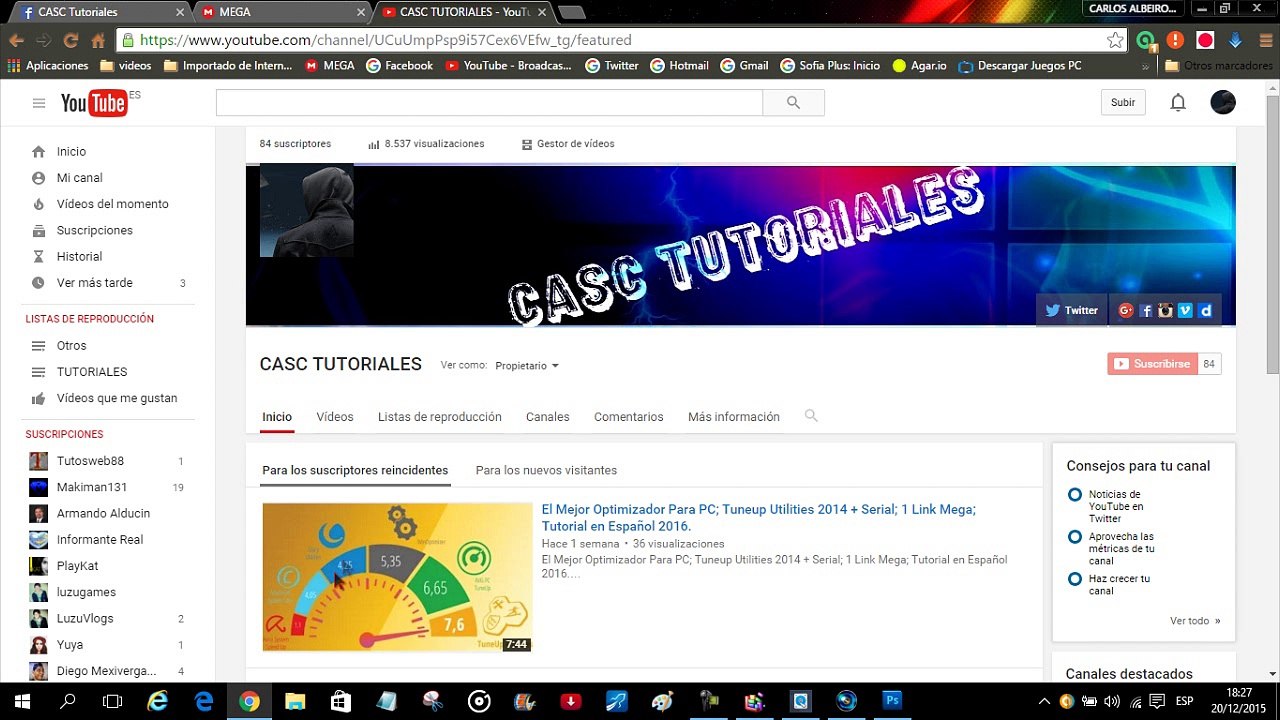Open the Instagram icon on the banner
The width and height of the screenshot is (1280, 720).
(x=1165, y=310)
